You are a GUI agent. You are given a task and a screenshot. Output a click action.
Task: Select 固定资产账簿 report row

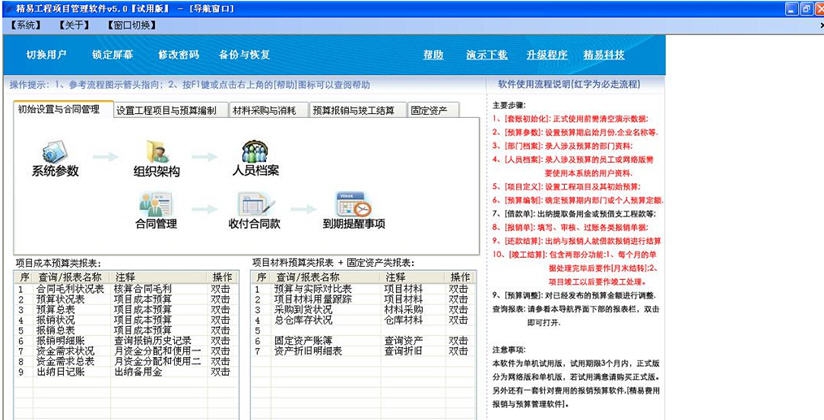click(364, 341)
